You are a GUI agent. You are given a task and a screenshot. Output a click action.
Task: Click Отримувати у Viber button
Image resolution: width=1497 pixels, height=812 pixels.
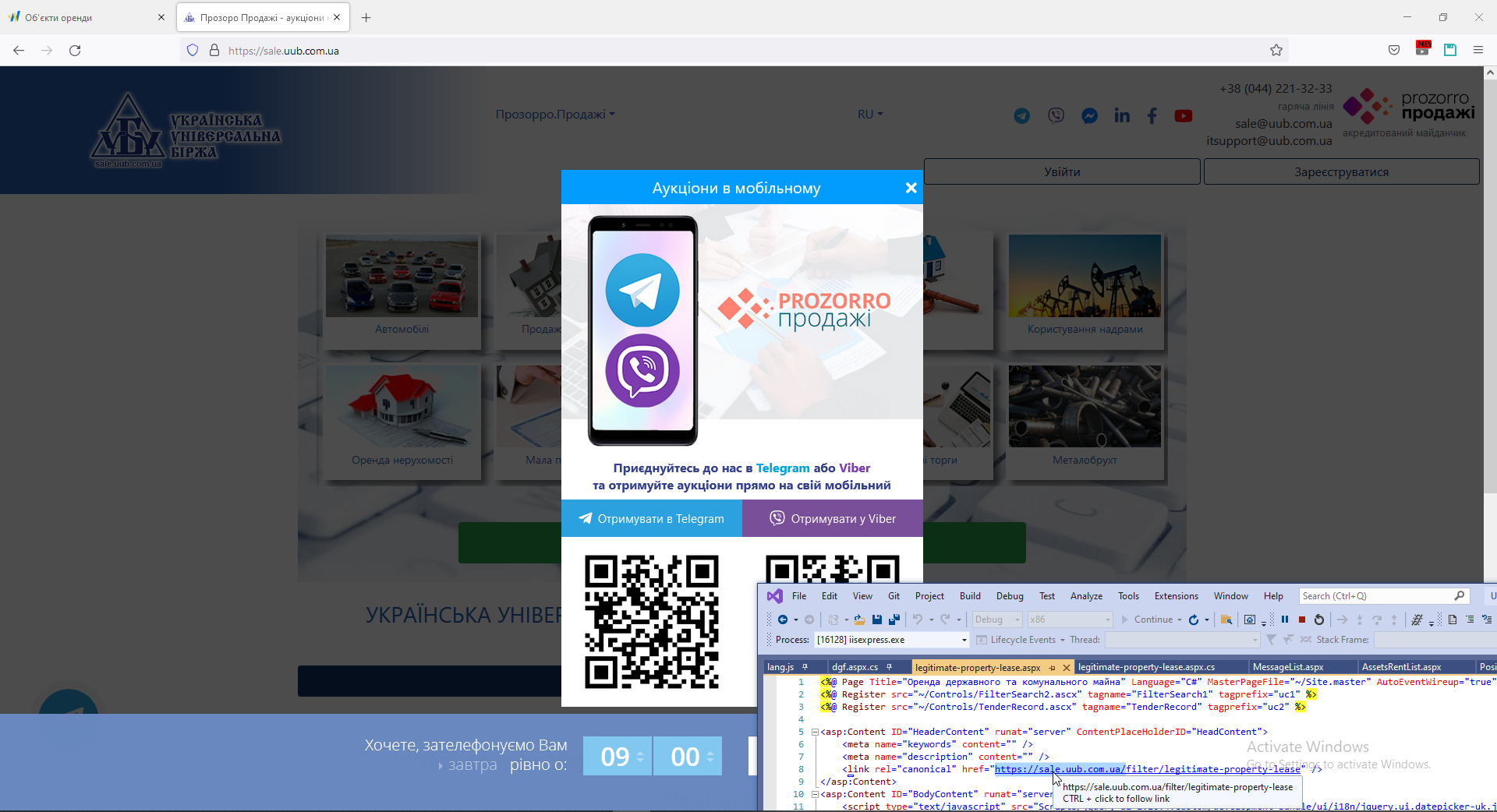[833, 518]
